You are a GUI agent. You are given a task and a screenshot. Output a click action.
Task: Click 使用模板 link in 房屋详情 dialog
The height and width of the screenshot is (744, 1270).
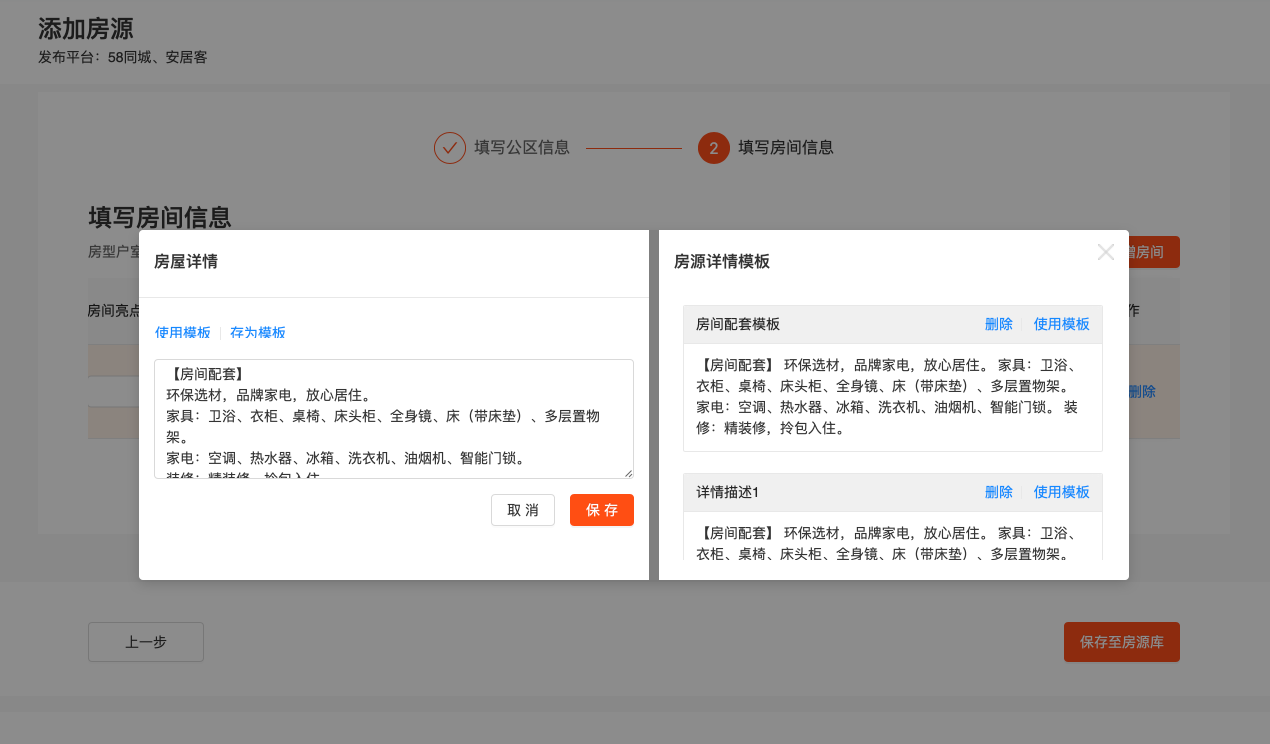[x=183, y=333]
